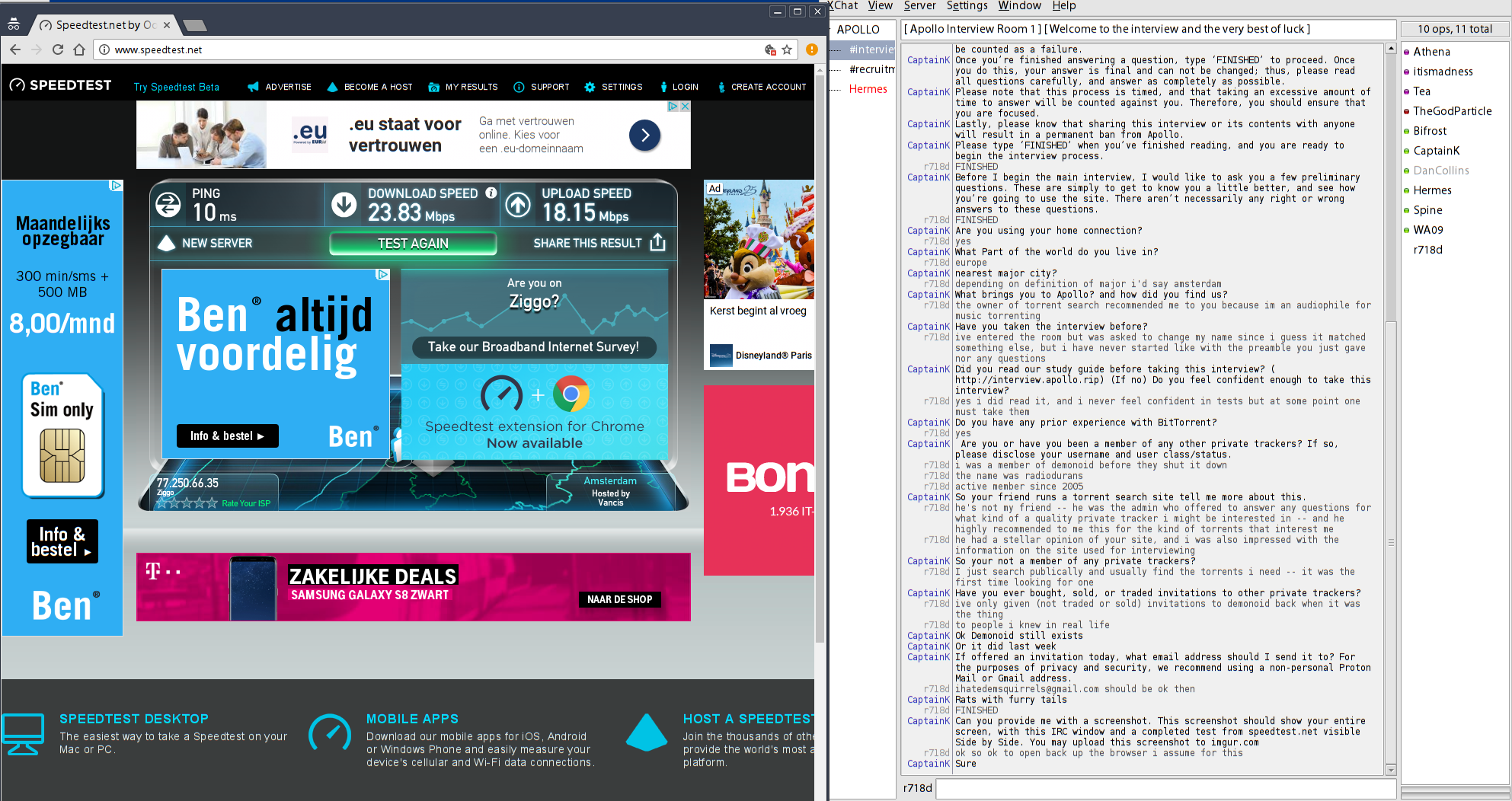Viewport: 1512px width, 801px height.
Task: Select the APOLLO server in channel tree
Action: (x=858, y=30)
